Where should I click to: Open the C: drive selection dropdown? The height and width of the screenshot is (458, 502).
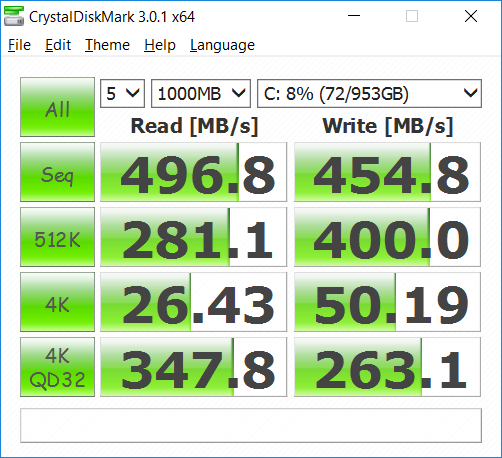pyautogui.click(x=369, y=94)
